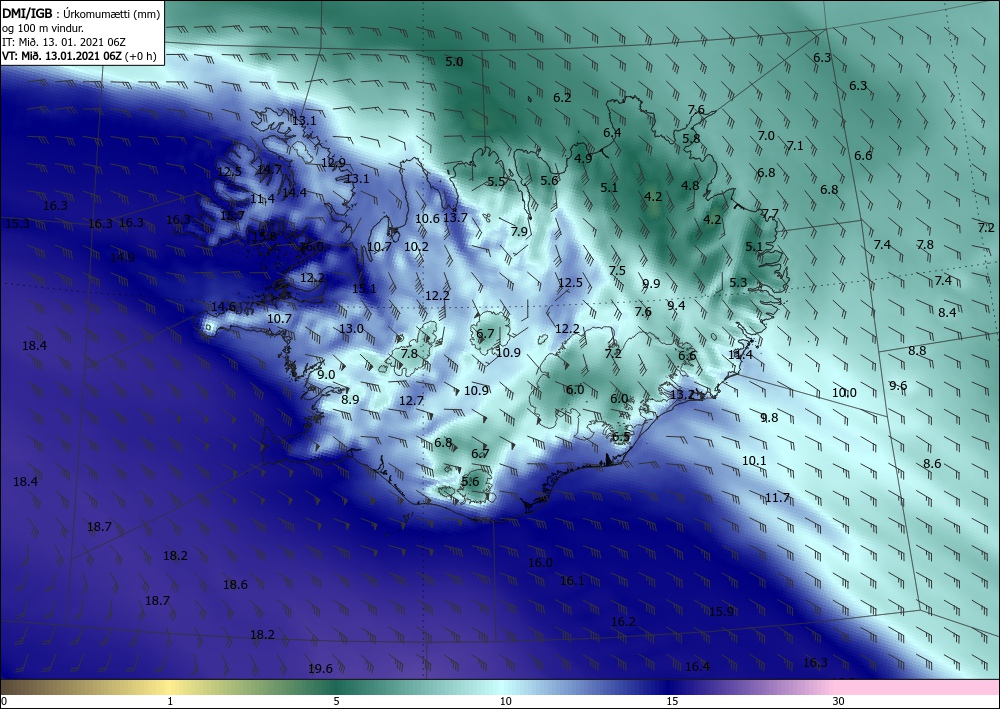Click the map value 5.8

691,138
